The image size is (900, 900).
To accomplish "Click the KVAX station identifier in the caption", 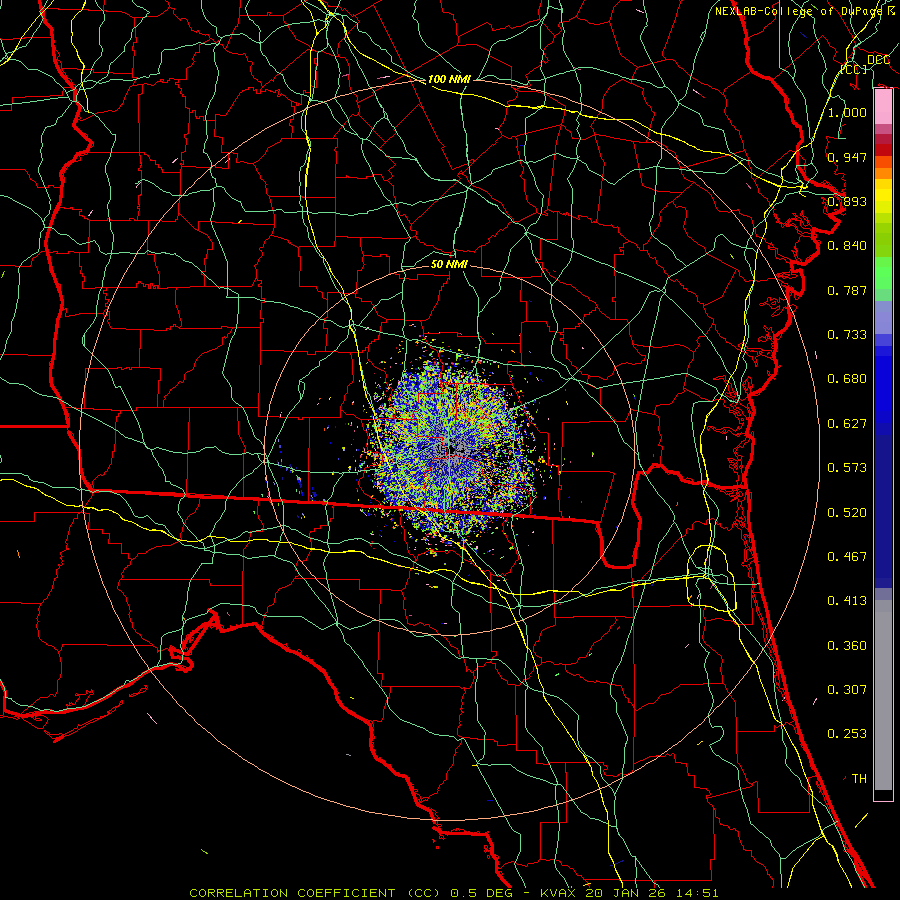I will (557, 893).
